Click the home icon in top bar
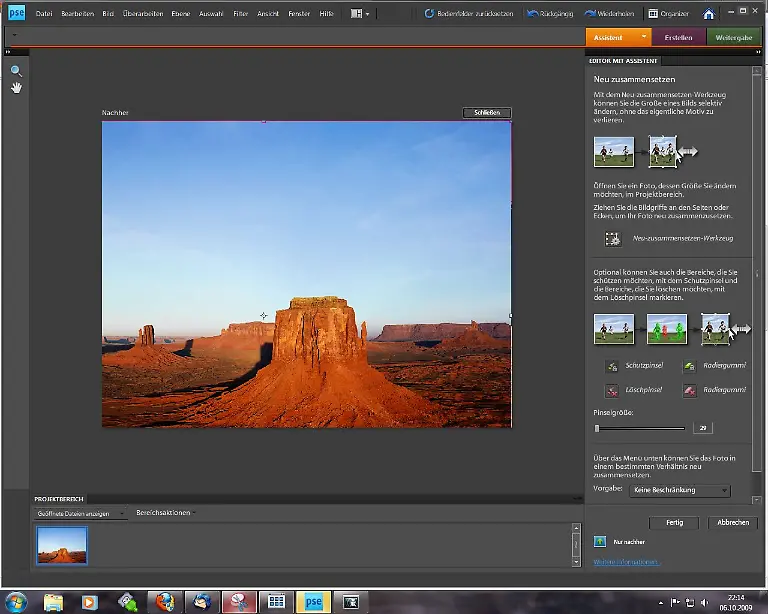This screenshot has width=768, height=614. [708, 14]
